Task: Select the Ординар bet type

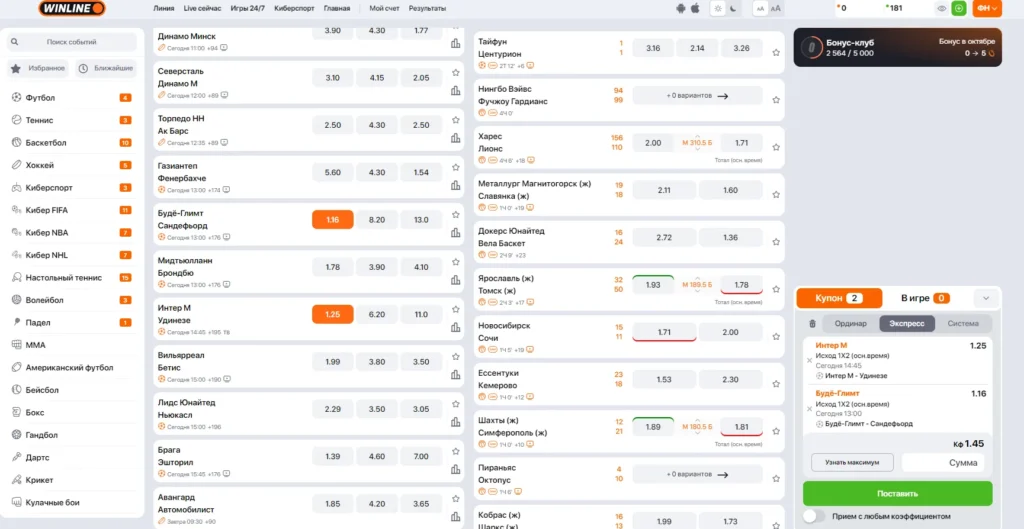Action: click(850, 323)
